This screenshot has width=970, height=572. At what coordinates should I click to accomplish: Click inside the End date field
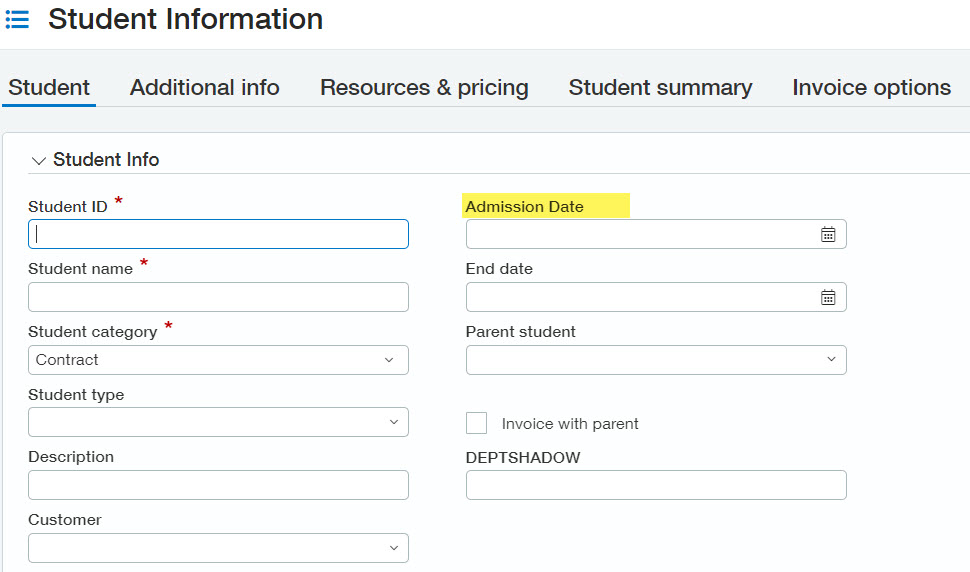click(640, 297)
